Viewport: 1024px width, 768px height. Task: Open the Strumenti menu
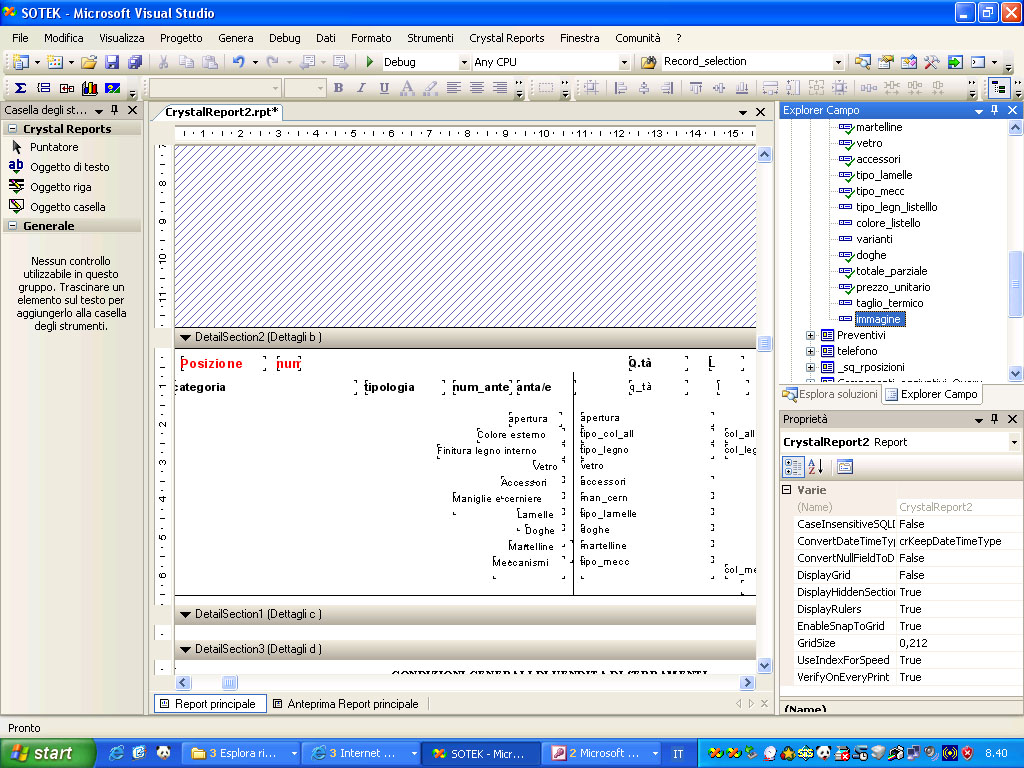click(x=430, y=39)
